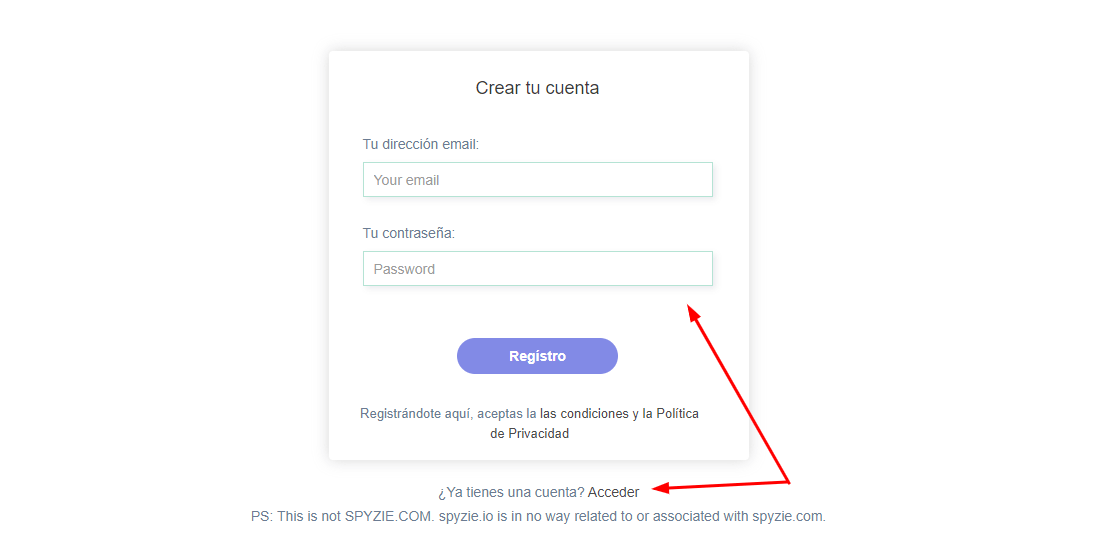This screenshot has width=1096, height=541.
Task: Open the 'las condiciones' terms link
Action: tap(584, 413)
